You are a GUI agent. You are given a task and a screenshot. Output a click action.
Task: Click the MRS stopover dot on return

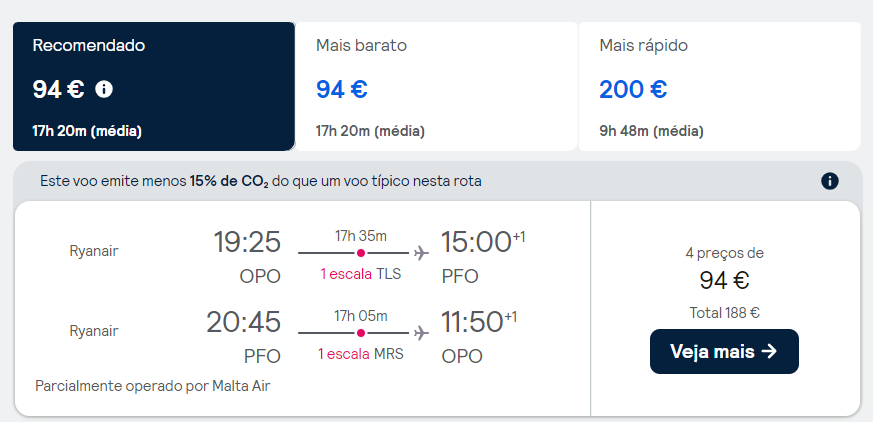[x=361, y=333]
